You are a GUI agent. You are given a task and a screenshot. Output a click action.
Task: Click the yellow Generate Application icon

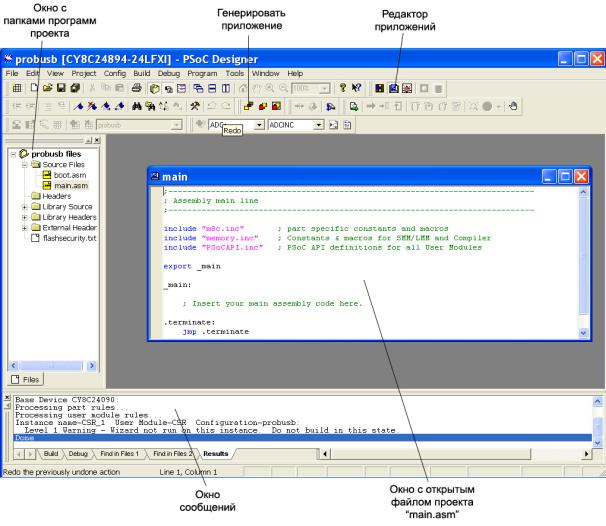point(249,106)
